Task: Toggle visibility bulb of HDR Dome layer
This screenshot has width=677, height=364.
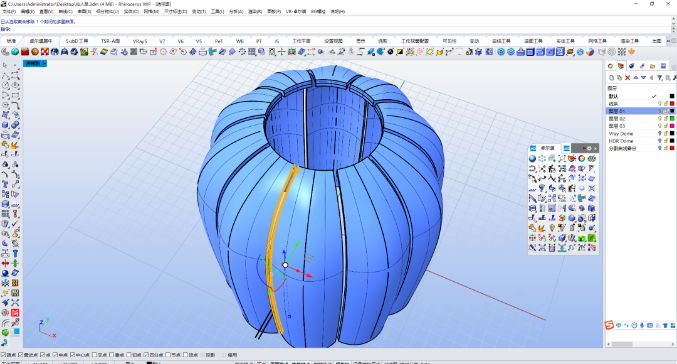Action: coord(660,141)
